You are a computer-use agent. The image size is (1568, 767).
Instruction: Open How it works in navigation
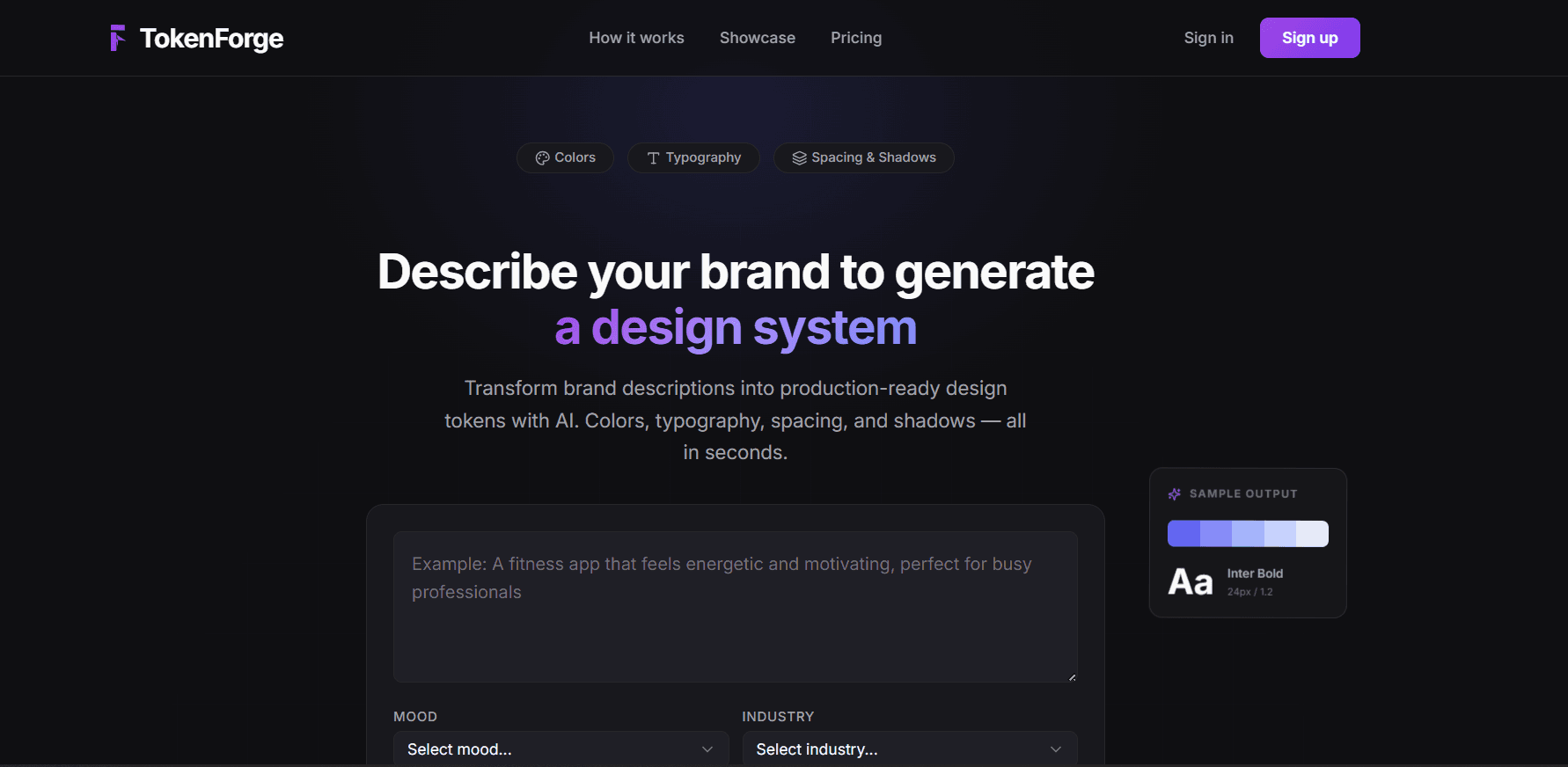tap(636, 38)
